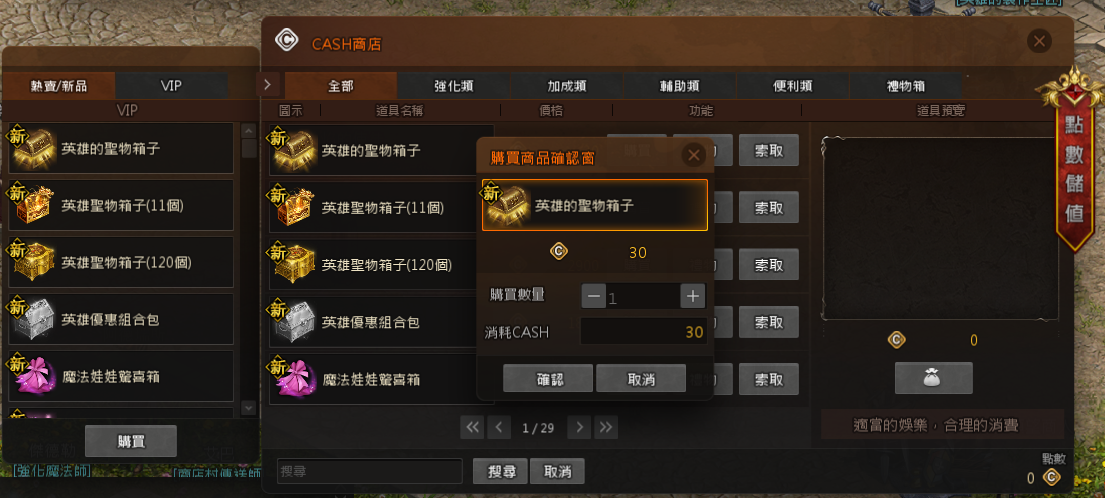Click the 搜尋 search input field
The width and height of the screenshot is (1105, 498).
tap(370, 471)
